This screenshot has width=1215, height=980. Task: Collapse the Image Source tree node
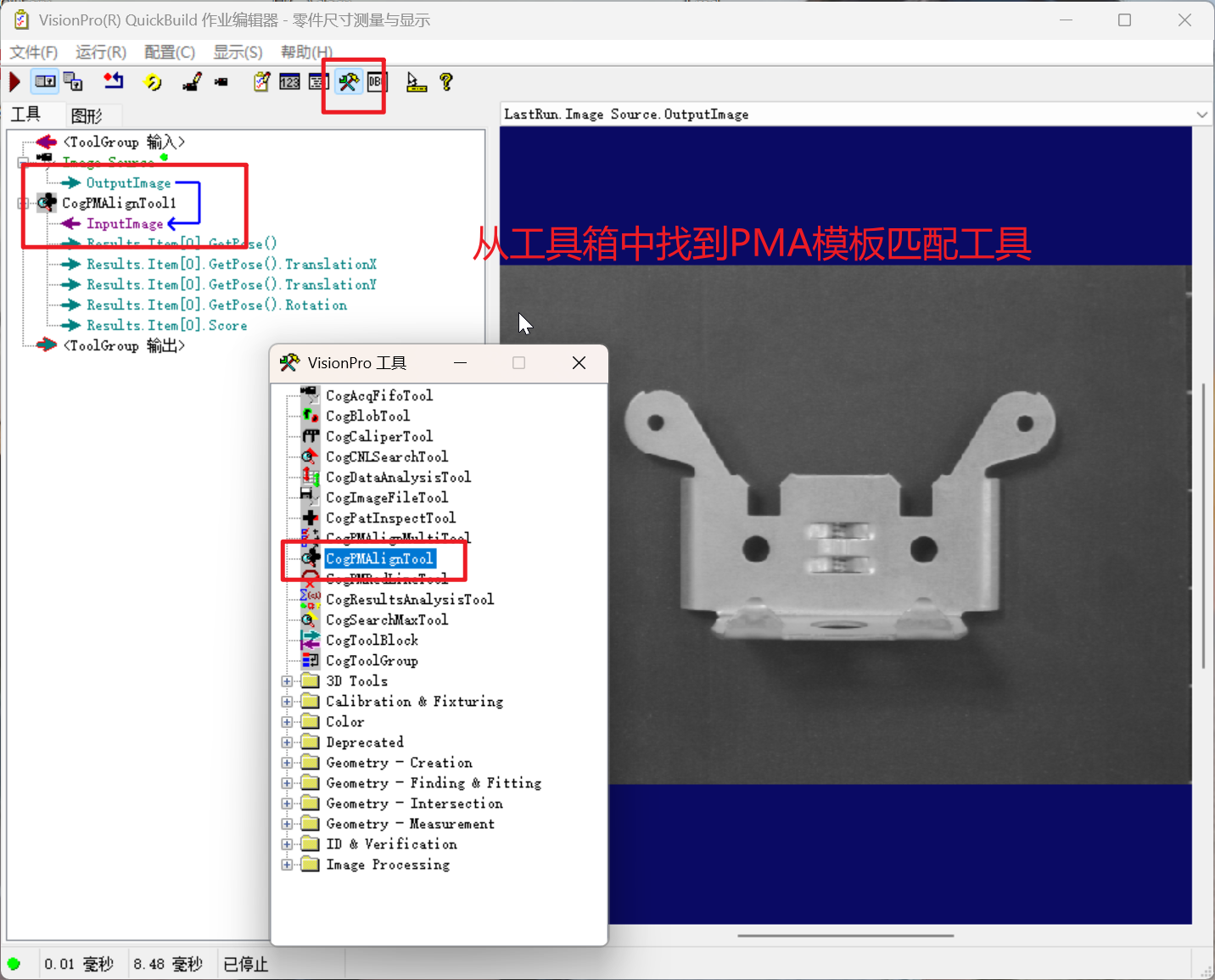pyautogui.click(x=23, y=162)
